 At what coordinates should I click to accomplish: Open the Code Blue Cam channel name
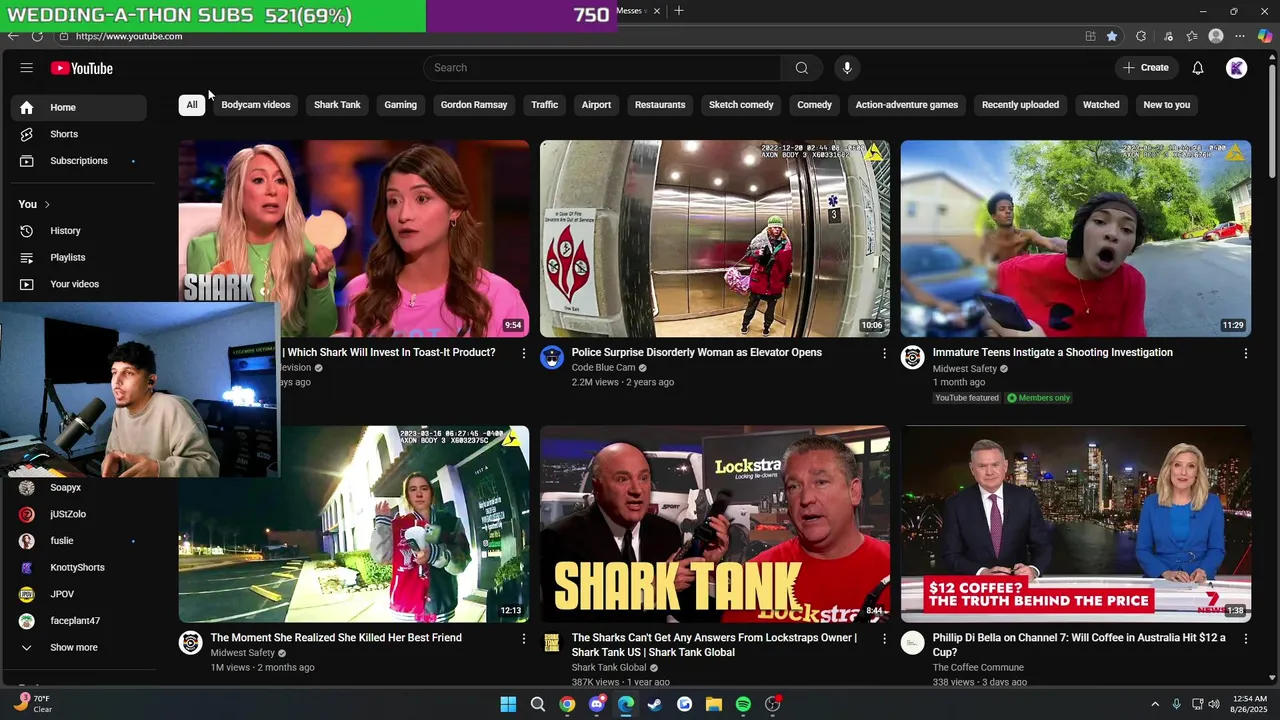[x=603, y=368]
